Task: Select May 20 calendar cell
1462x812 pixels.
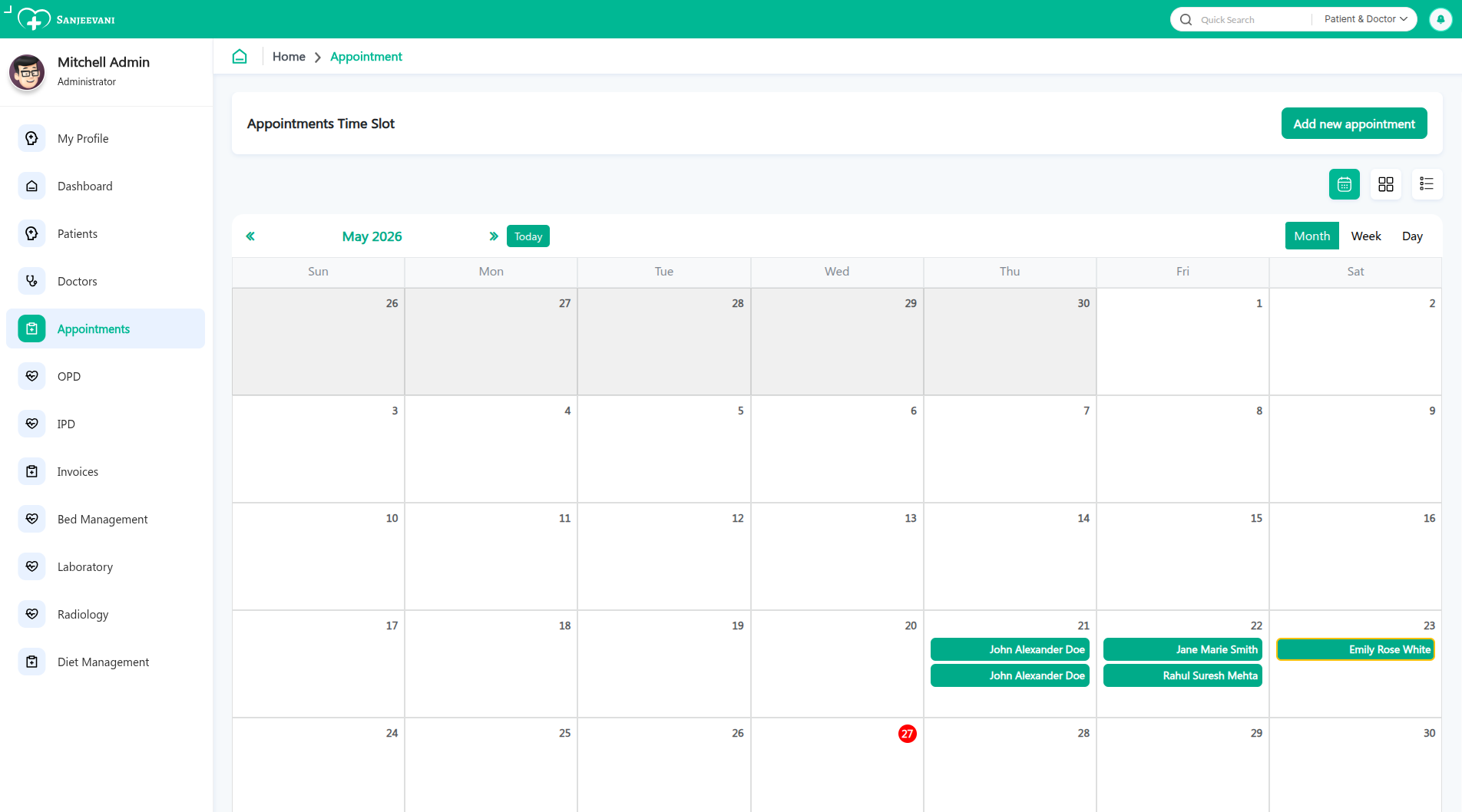Action: tap(837, 664)
